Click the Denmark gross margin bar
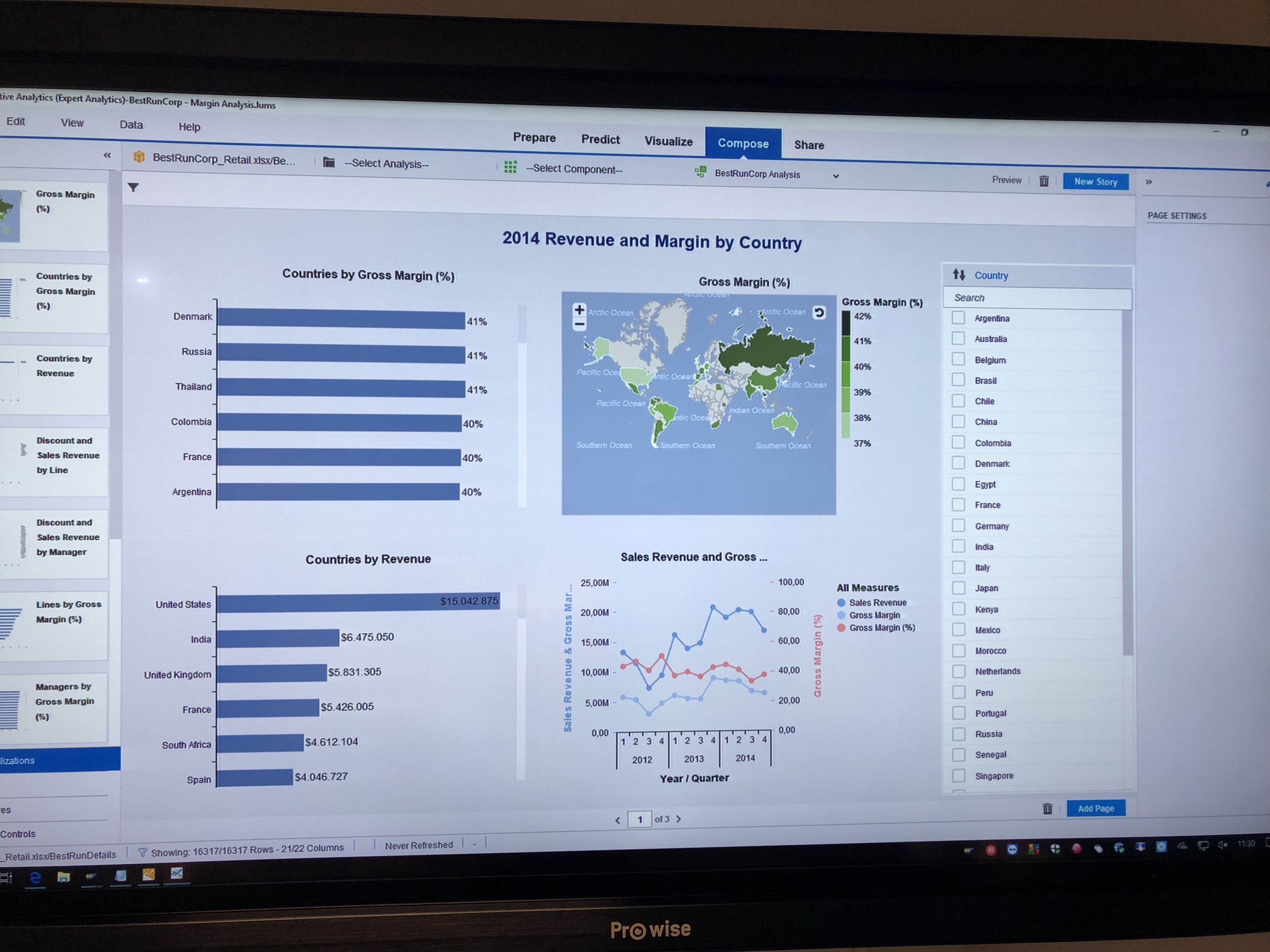The height and width of the screenshot is (952, 1270). 341,319
